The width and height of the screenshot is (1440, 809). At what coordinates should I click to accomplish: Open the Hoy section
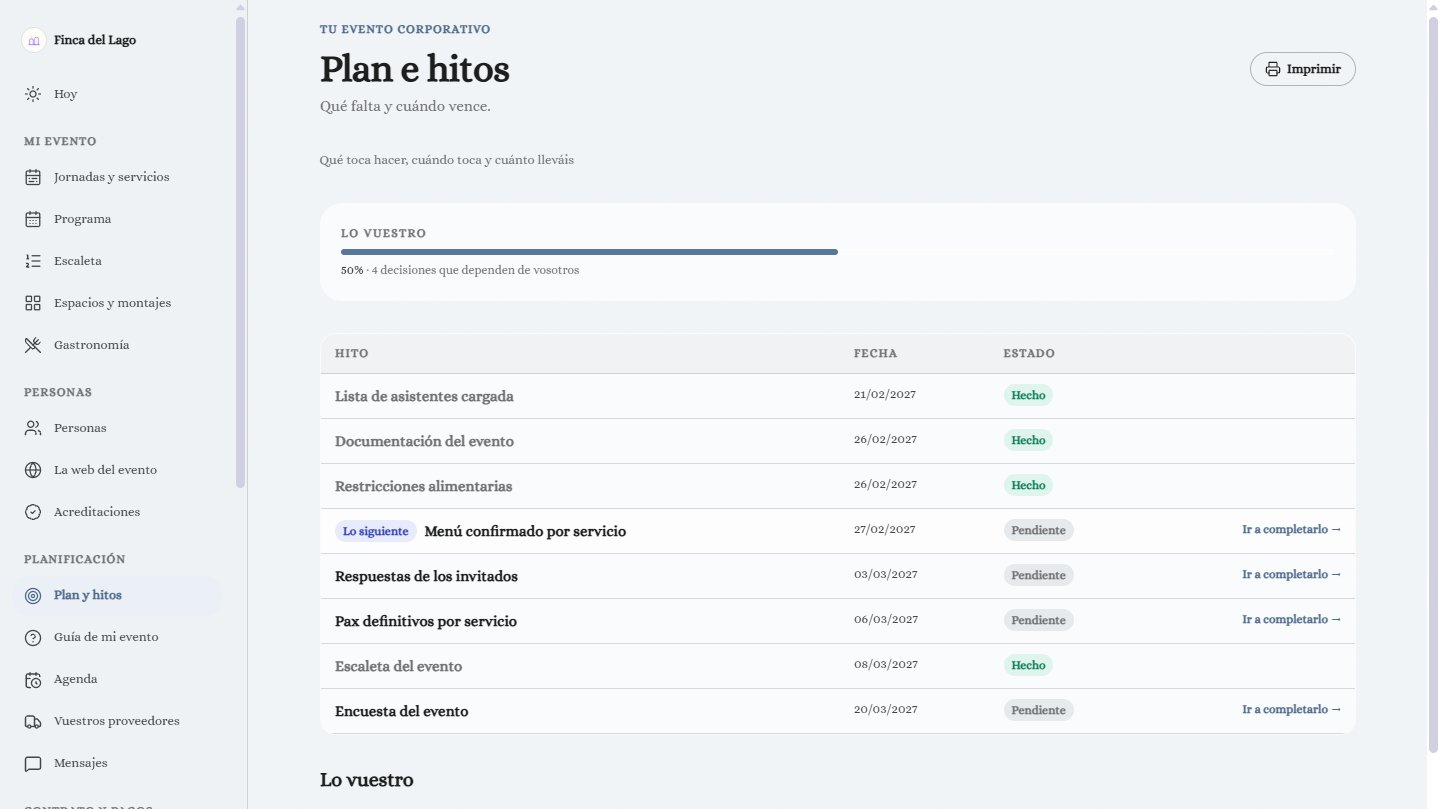click(x=118, y=94)
